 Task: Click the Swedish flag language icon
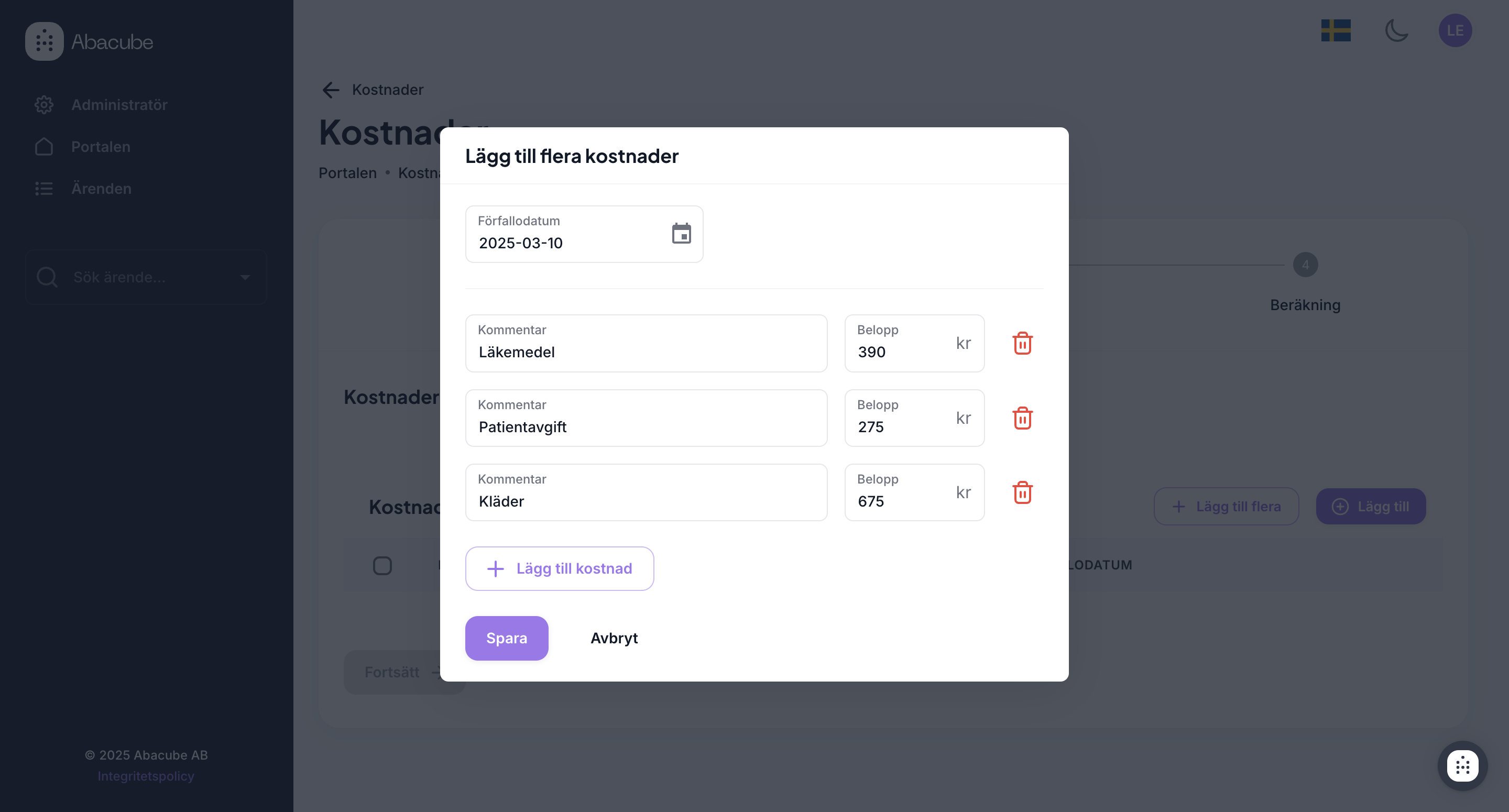[1336, 30]
